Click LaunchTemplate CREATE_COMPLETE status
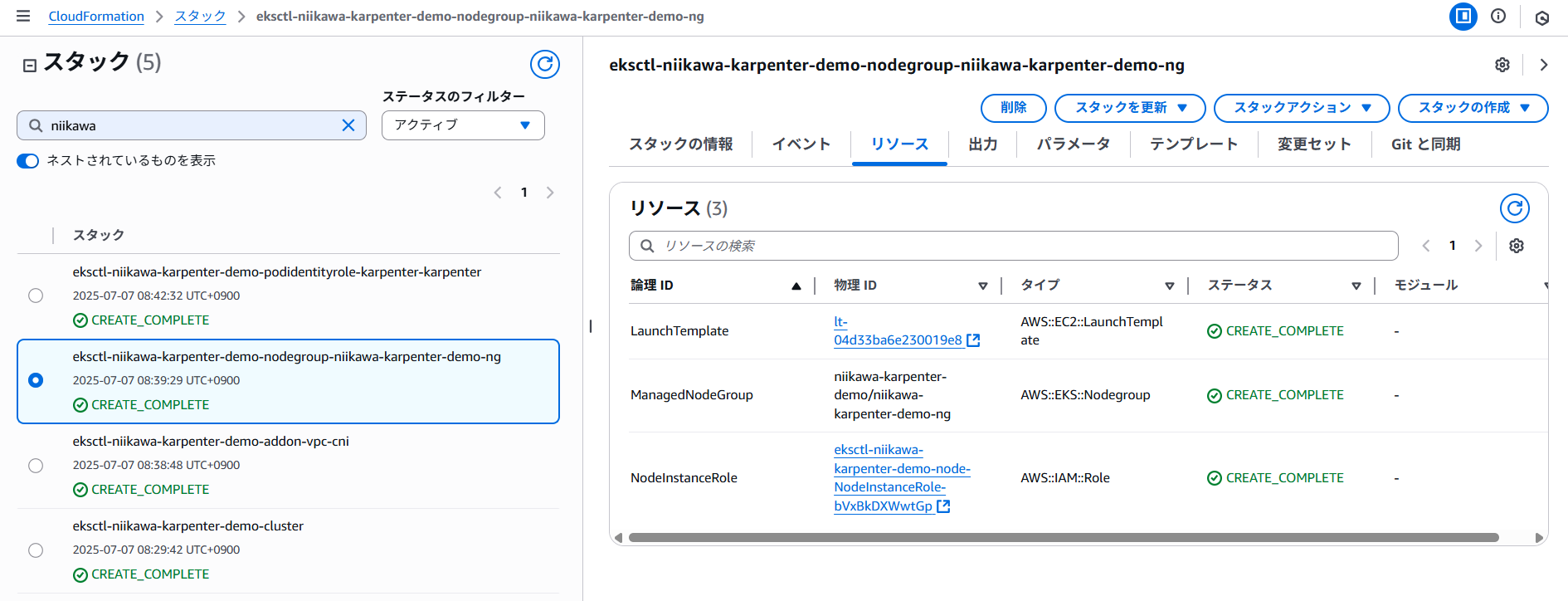This screenshot has height=601, width=1568. [1276, 331]
